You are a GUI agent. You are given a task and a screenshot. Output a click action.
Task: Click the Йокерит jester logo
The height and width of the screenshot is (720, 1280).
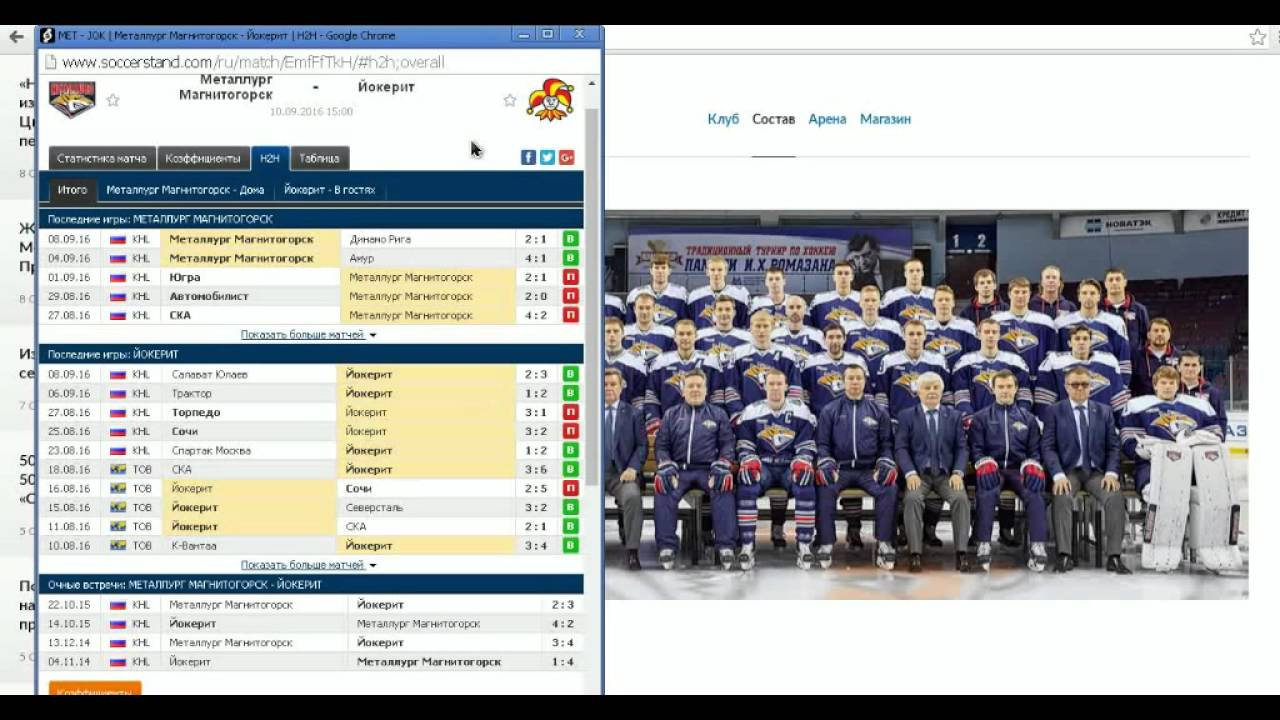pos(550,99)
